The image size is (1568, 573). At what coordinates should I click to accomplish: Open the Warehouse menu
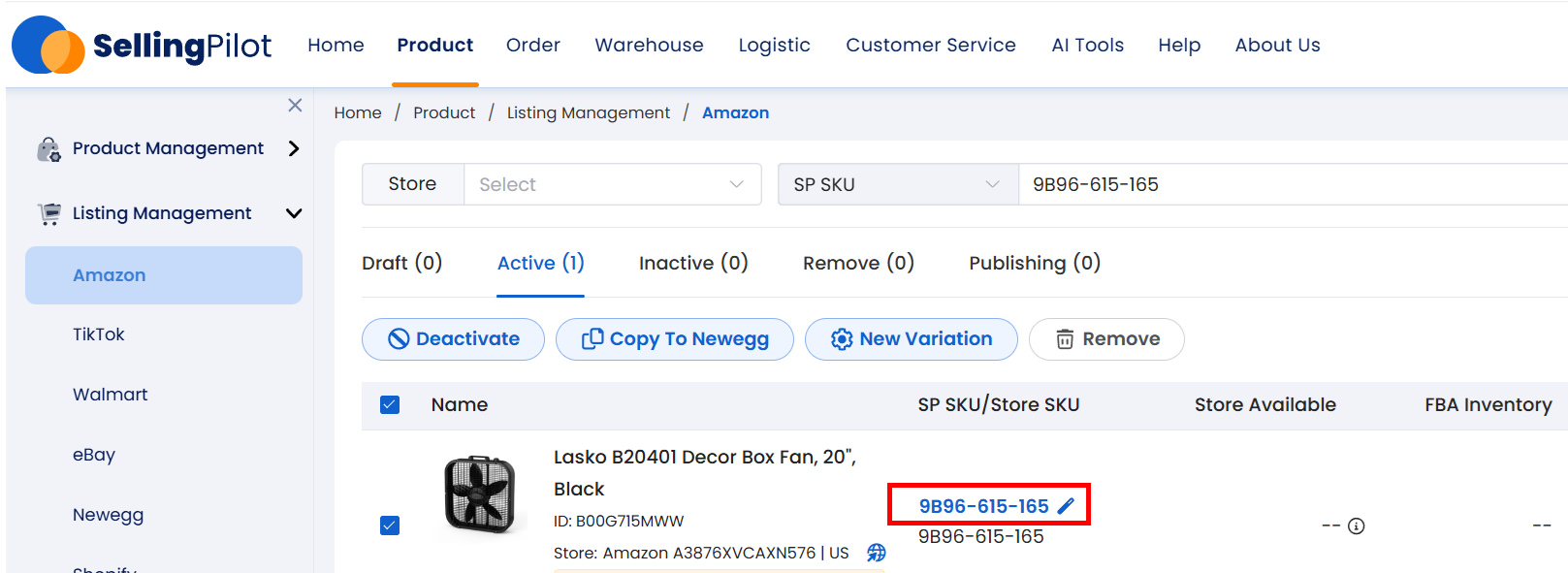(x=649, y=45)
